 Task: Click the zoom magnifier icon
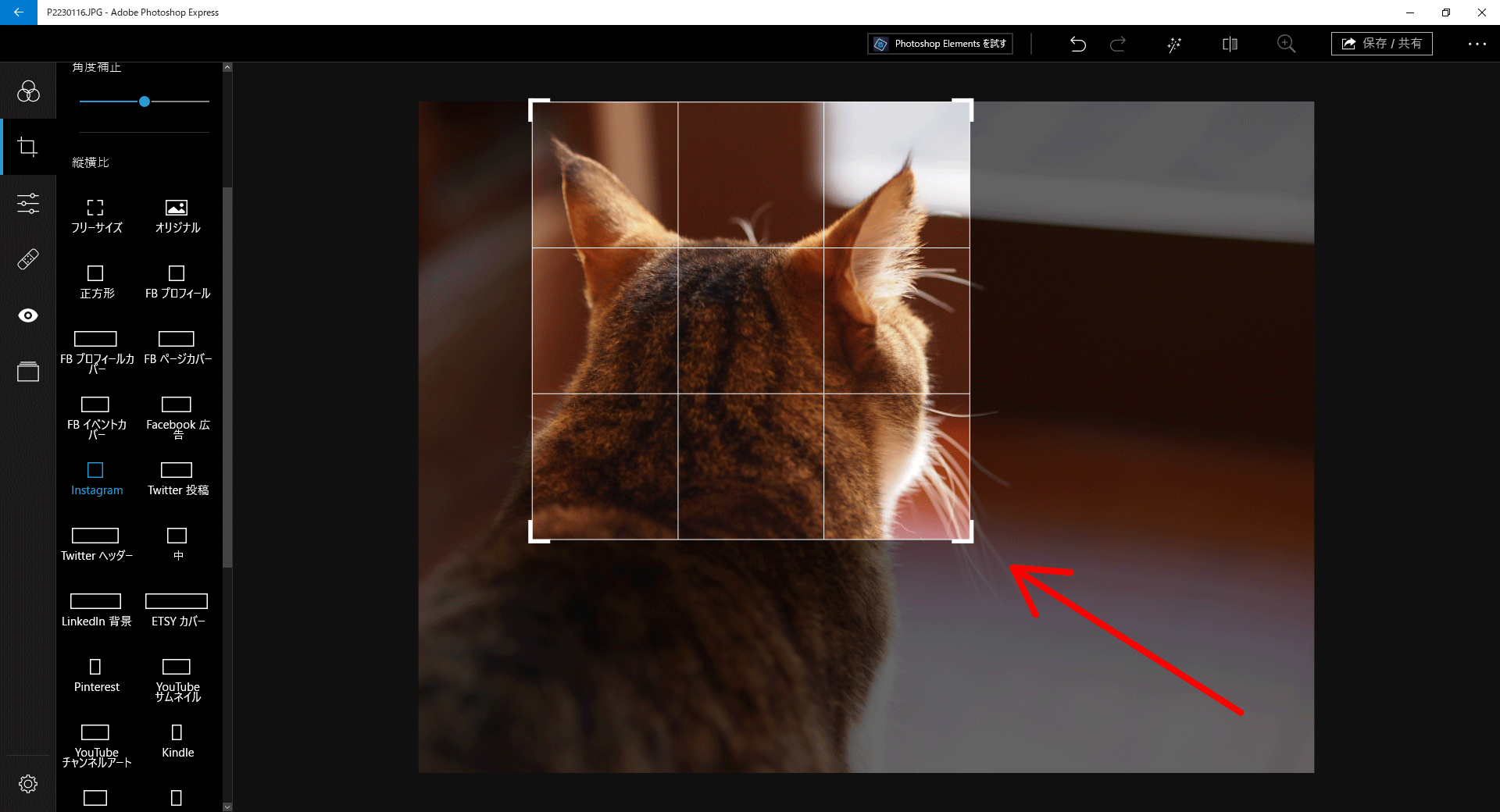click(x=1286, y=45)
